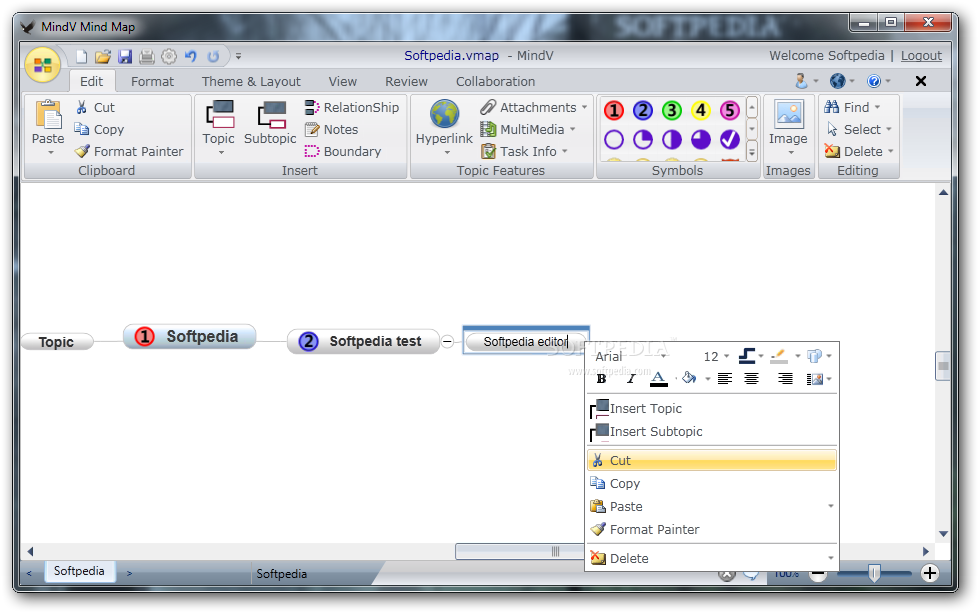
Task: Choose Insert Subtopic in context menu
Action: point(712,432)
